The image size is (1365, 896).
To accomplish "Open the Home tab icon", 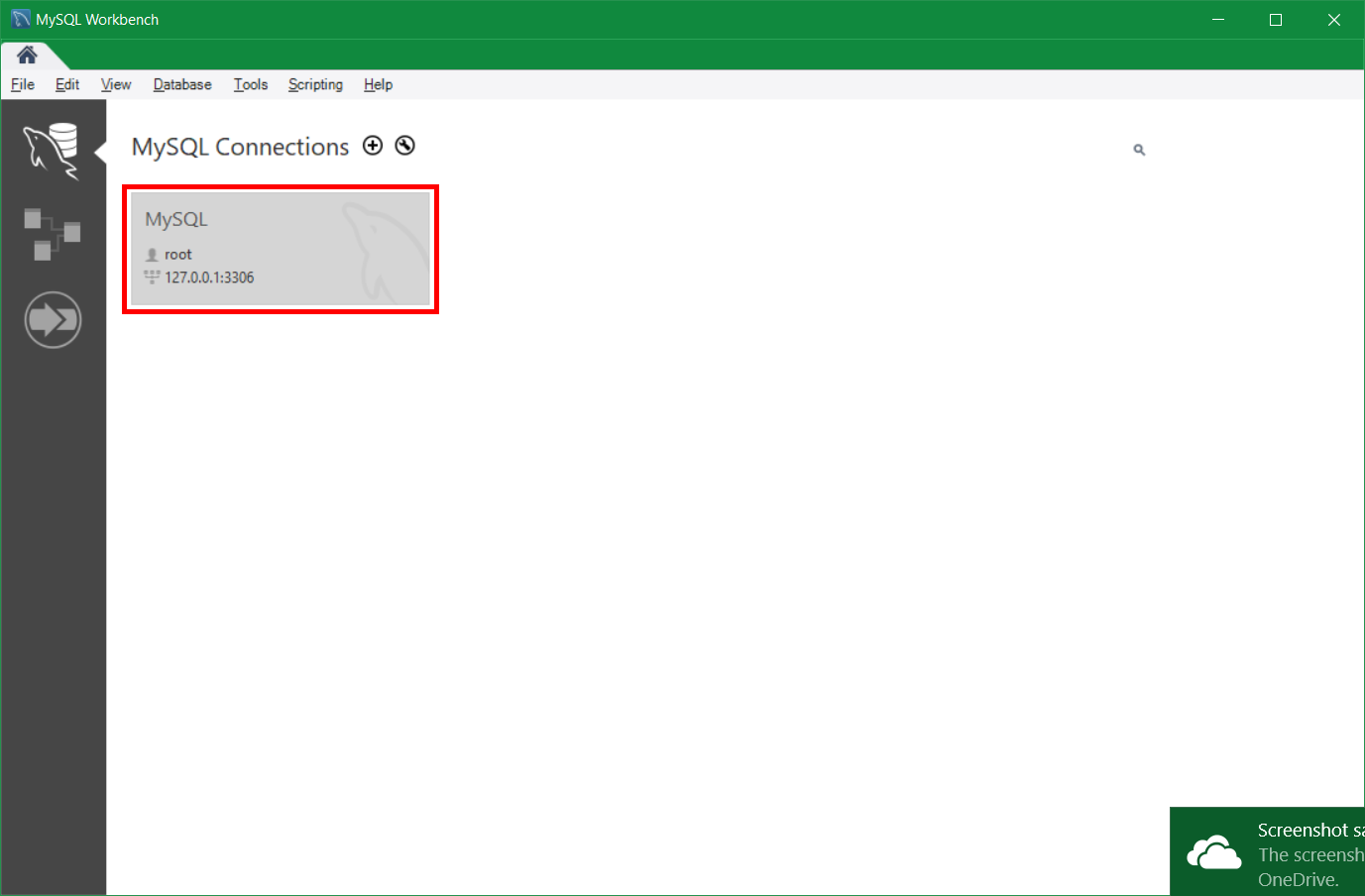I will coord(27,55).
